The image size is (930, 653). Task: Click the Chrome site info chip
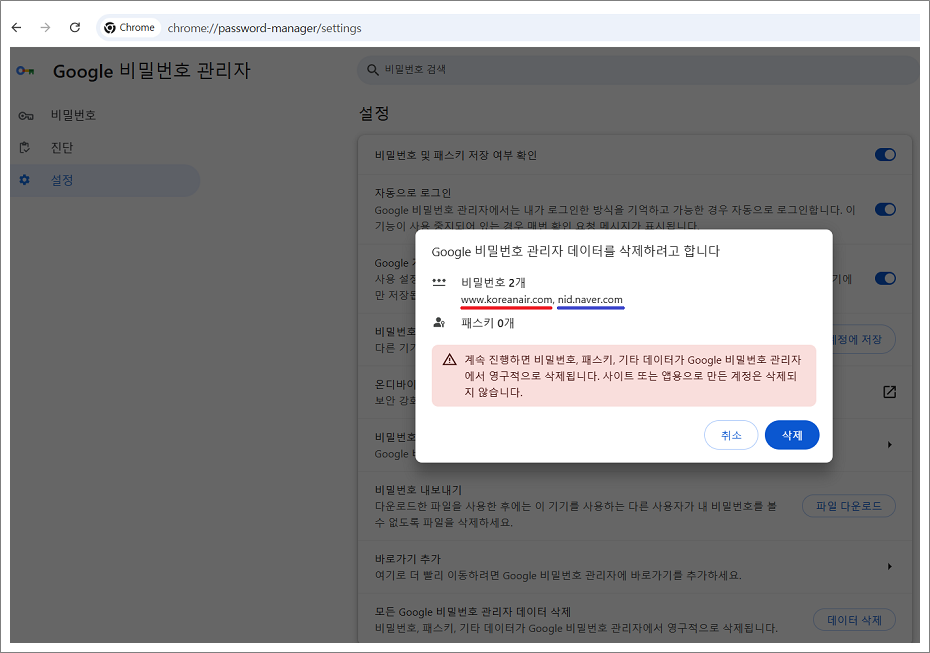pos(129,27)
